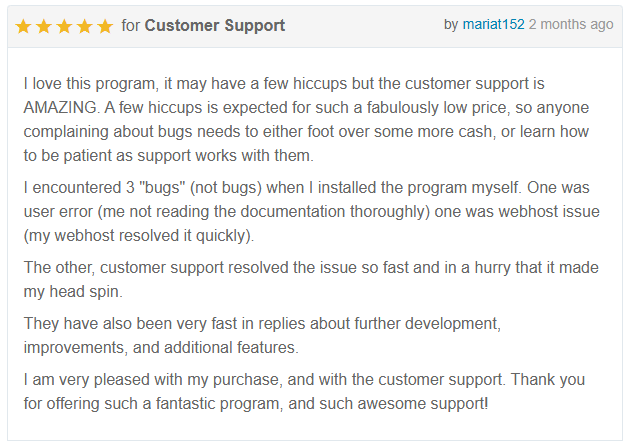Click the paragraph starting "I encountered 3"
Image resolution: width=630 pixels, height=447 pixels.
[x=300, y=212]
